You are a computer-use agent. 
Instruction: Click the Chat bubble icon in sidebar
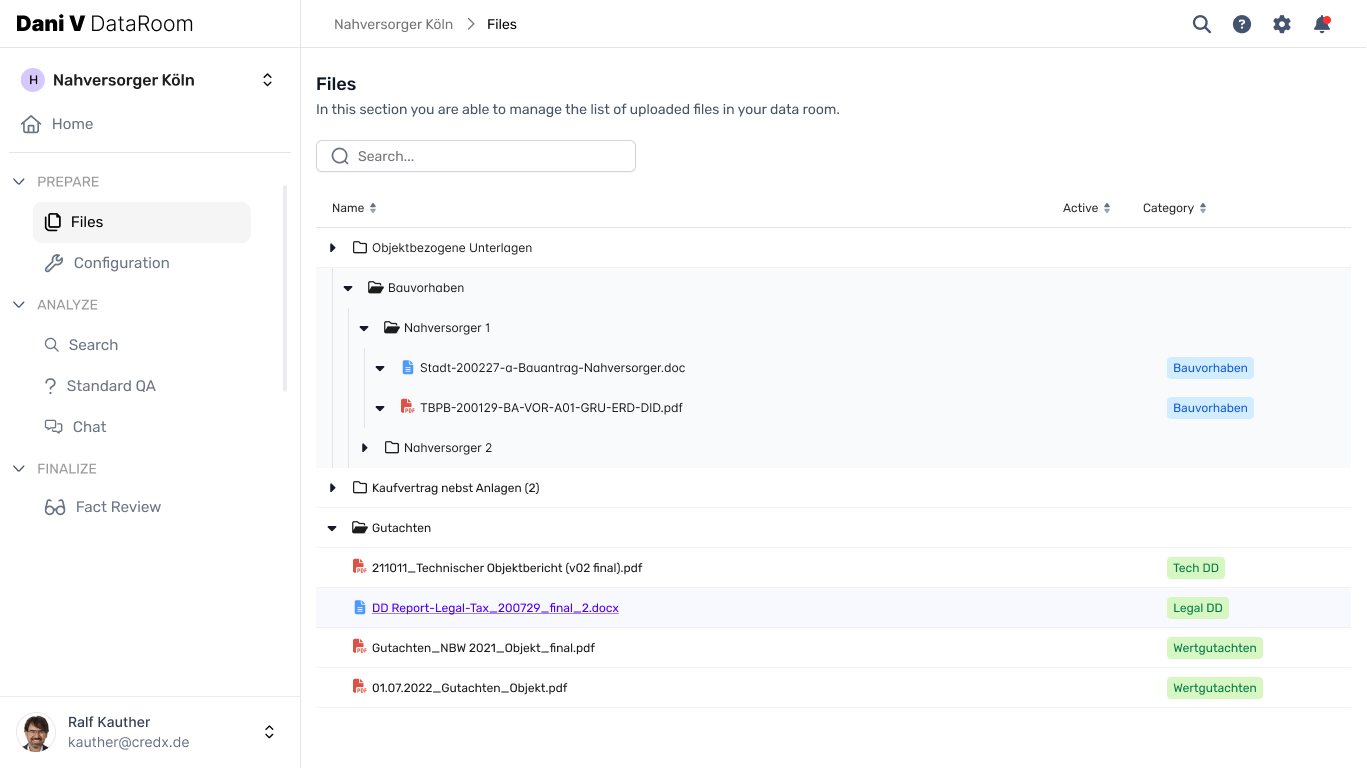(x=53, y=426)
